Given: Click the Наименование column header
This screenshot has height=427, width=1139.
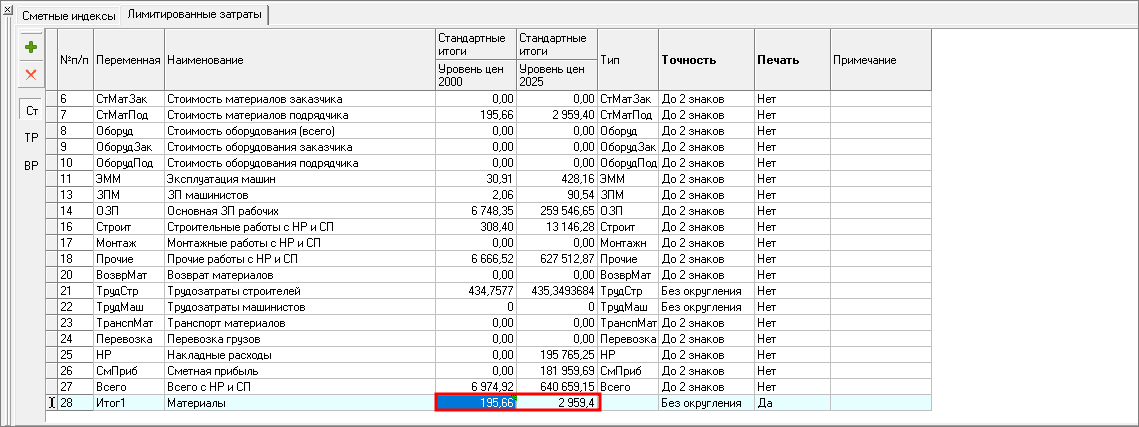Looking at the screenshot, I should point(298,60).
